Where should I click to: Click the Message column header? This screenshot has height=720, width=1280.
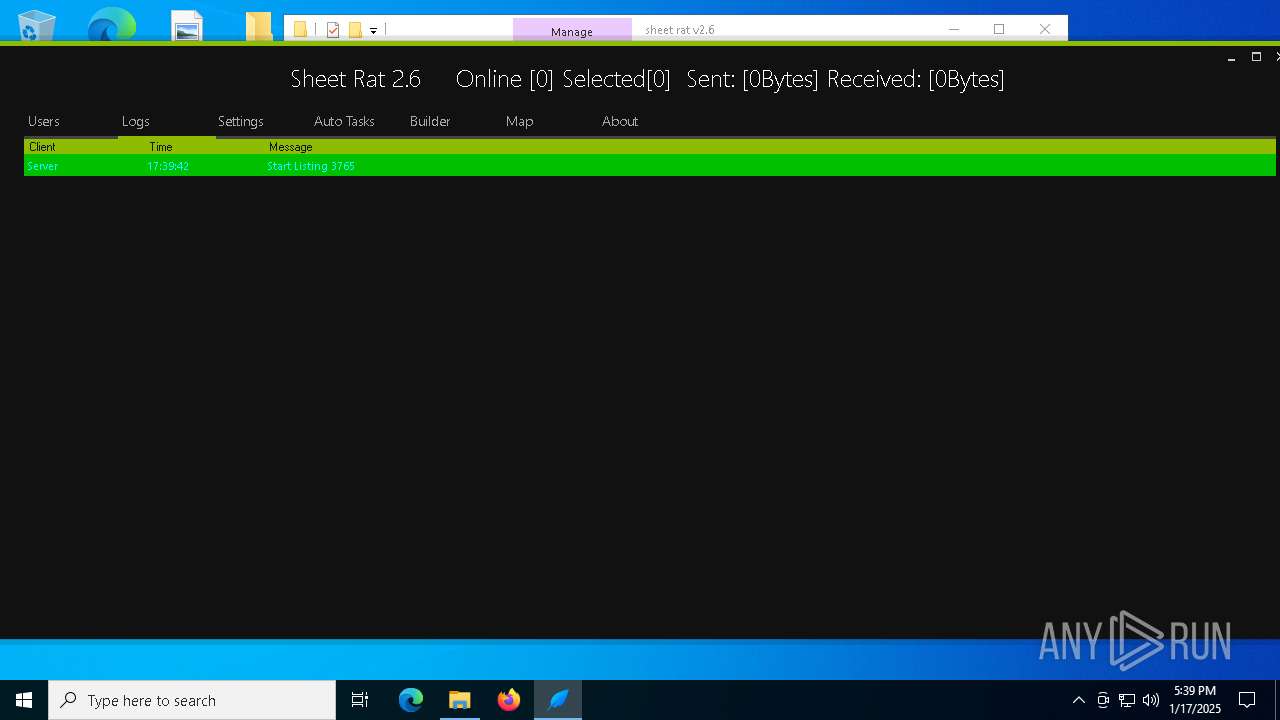point(291,147)
